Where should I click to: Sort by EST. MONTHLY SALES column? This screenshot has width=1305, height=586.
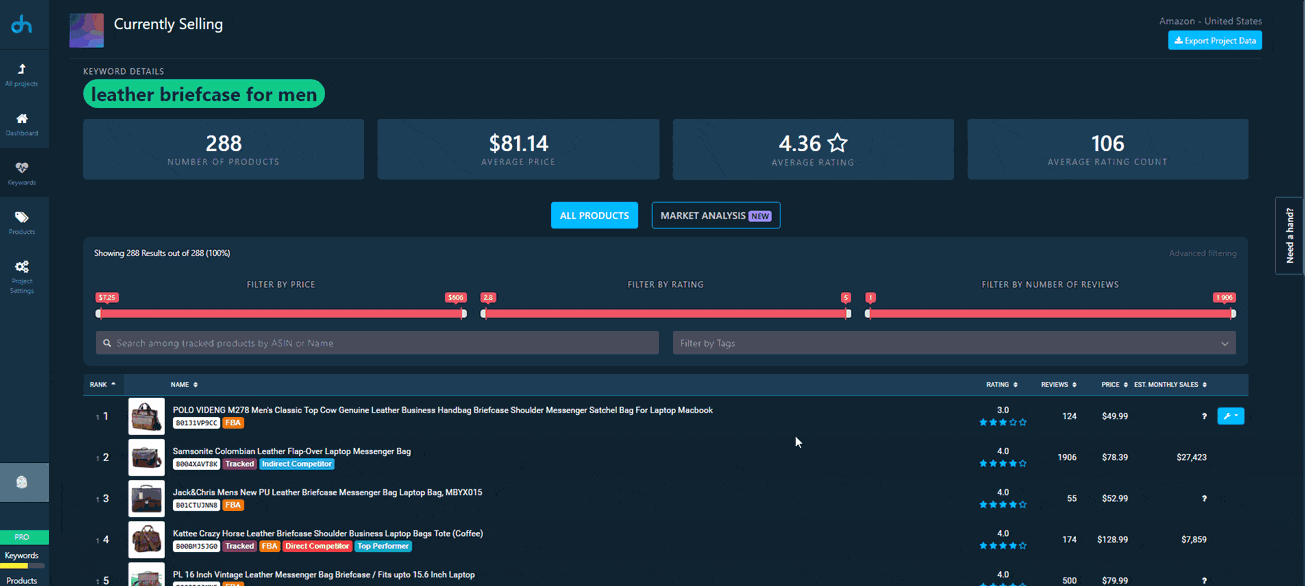pyautogui.click(x=1170, y=384)
